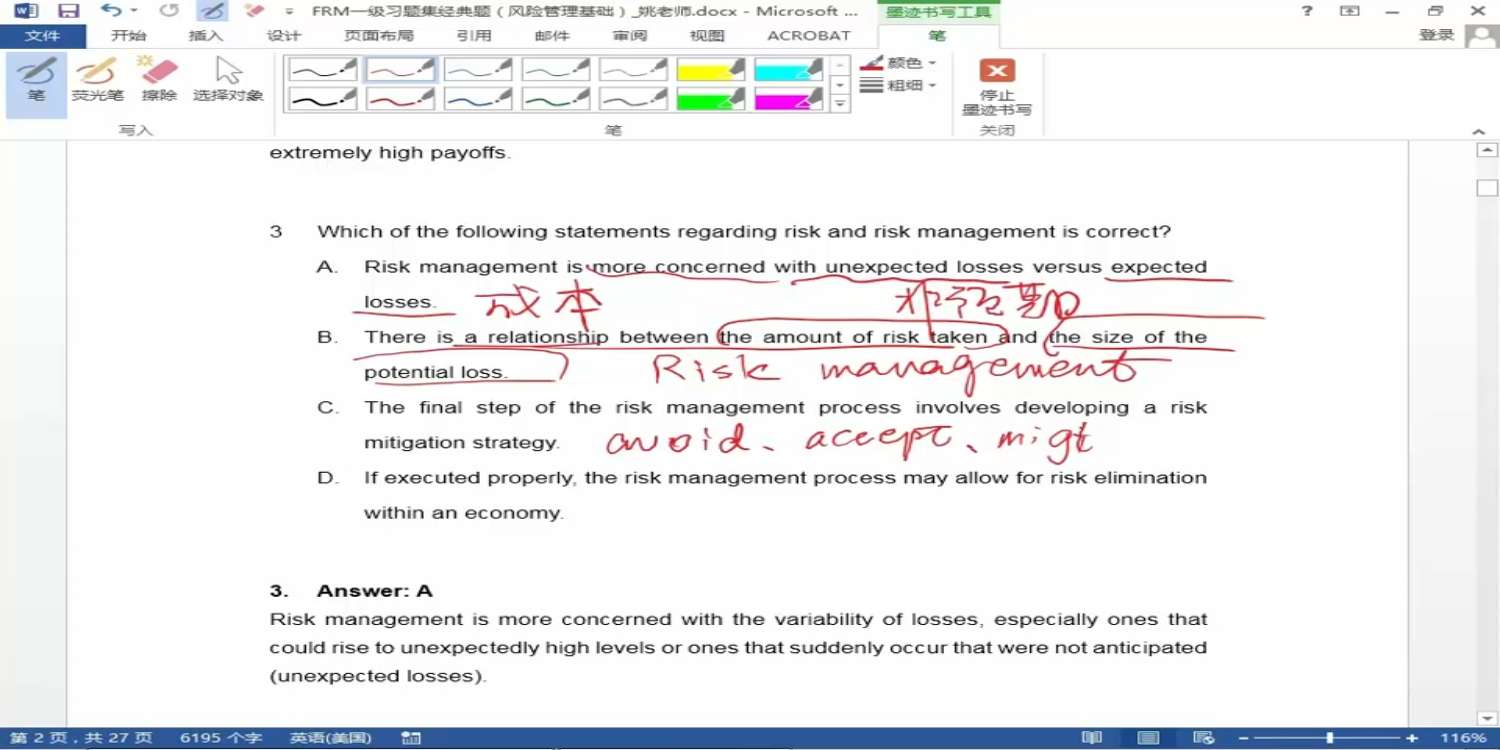The image size is (1500, 750).
Task: Switch to read mode view in status bar
Action: click(1092, 738)
